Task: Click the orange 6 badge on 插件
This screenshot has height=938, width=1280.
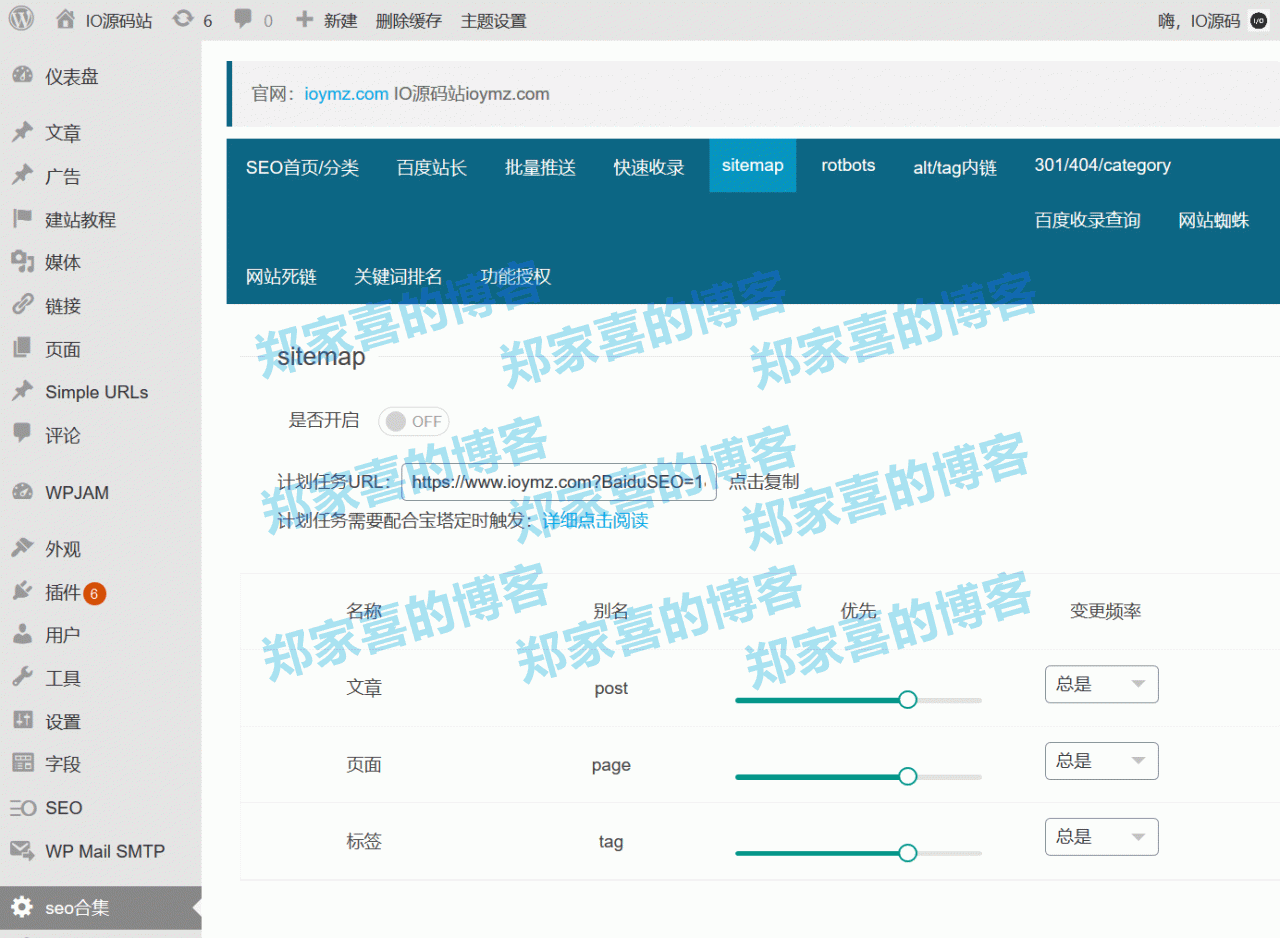Action: click(x=94, y=594)
